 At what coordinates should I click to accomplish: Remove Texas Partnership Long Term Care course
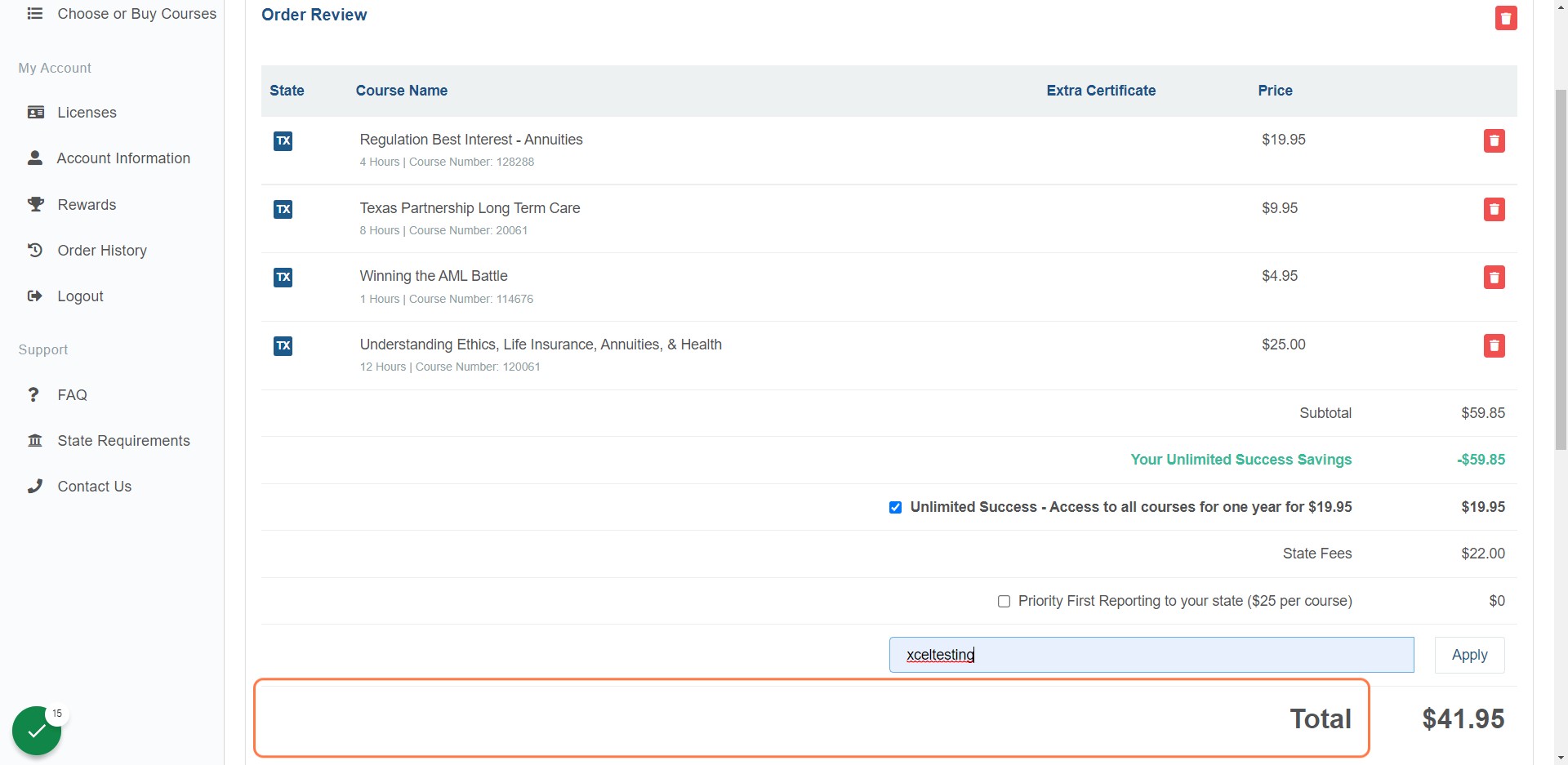(x=1494, y=210)
